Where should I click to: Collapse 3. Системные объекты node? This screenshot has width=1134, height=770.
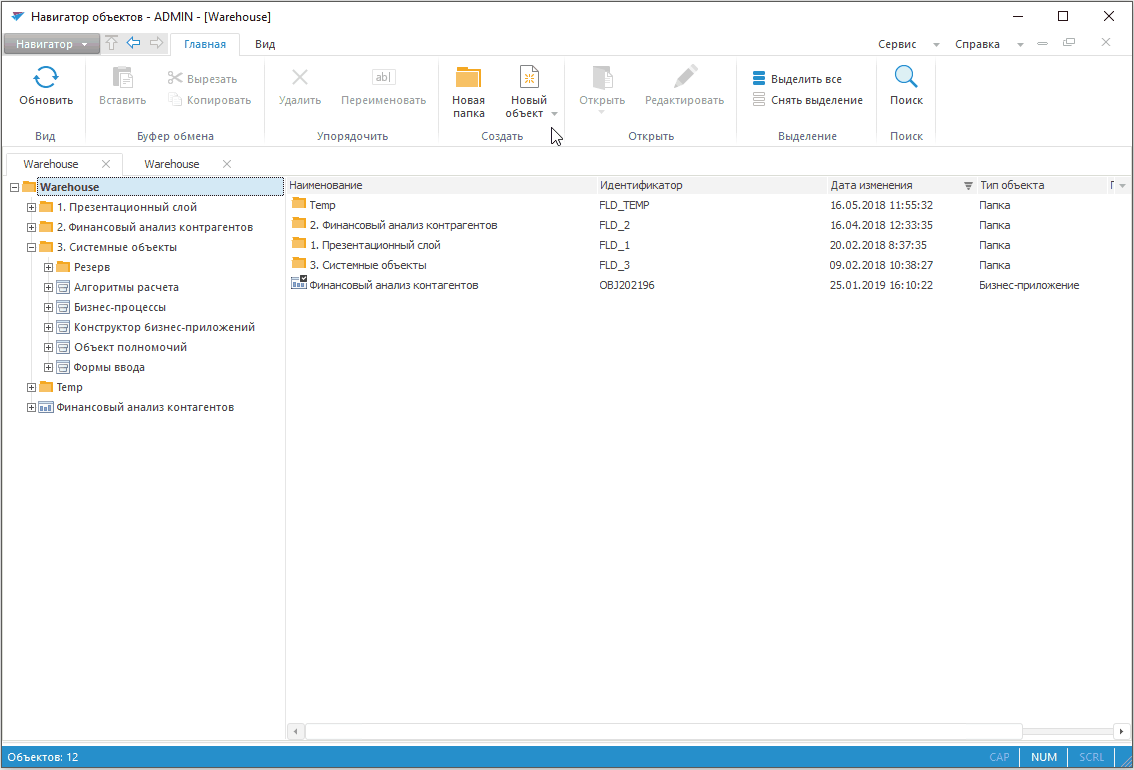(31, 247)
